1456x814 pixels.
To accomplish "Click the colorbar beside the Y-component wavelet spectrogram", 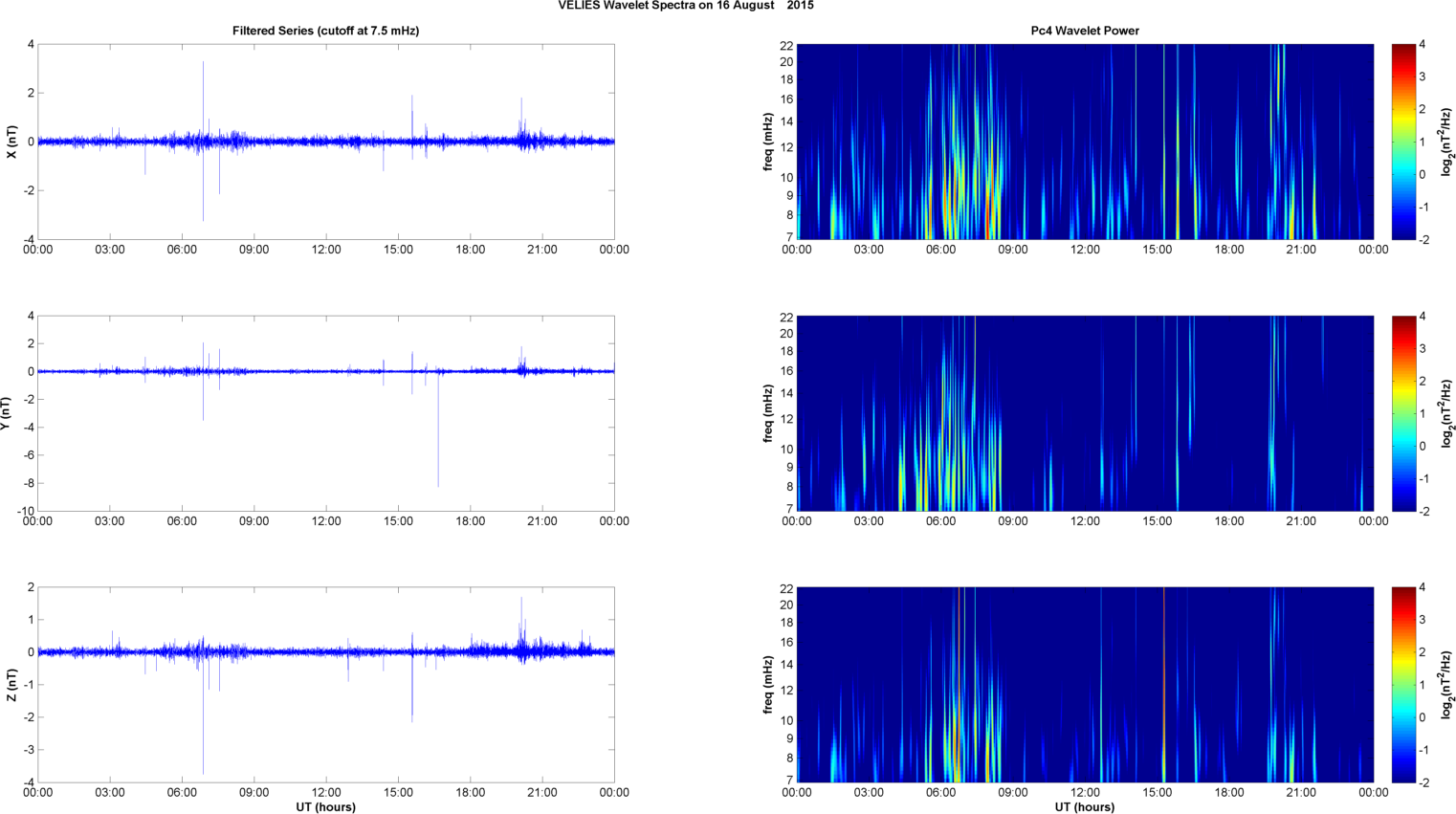I will coord(1403,413).
